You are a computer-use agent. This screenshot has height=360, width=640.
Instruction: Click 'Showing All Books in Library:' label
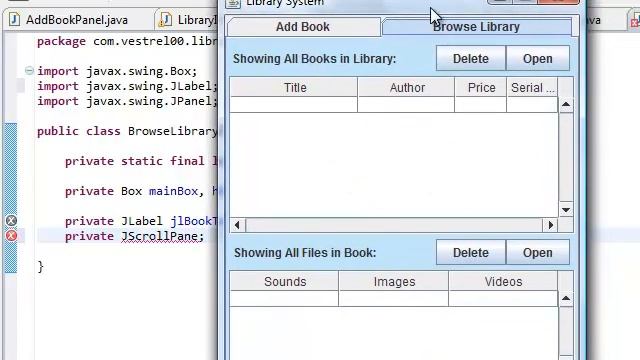coord(314,59)
